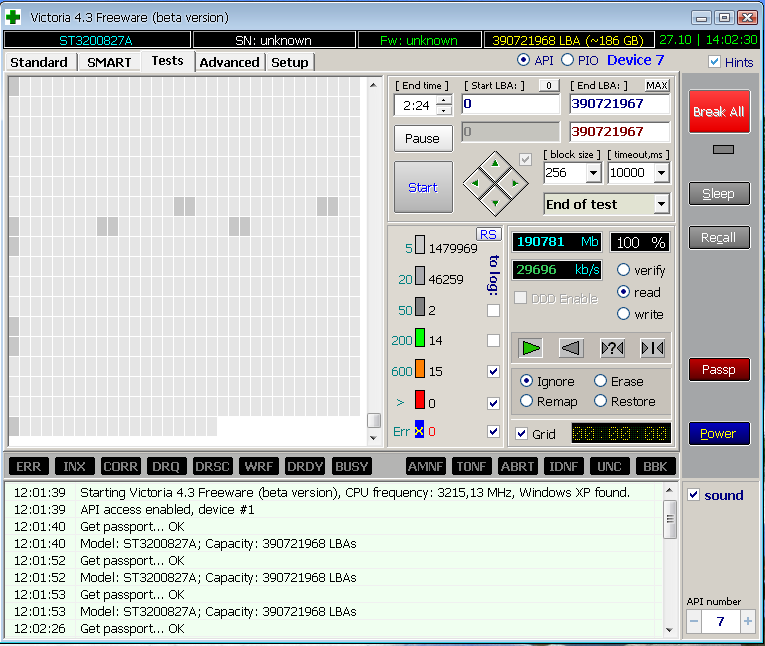Click the right arrow in diamond navigator

[515, 183]
